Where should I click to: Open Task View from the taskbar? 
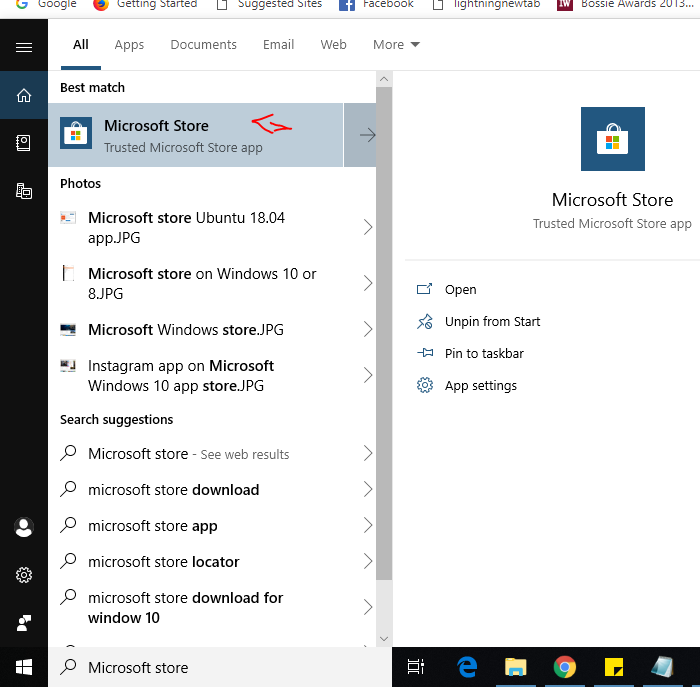coord(416,667)
